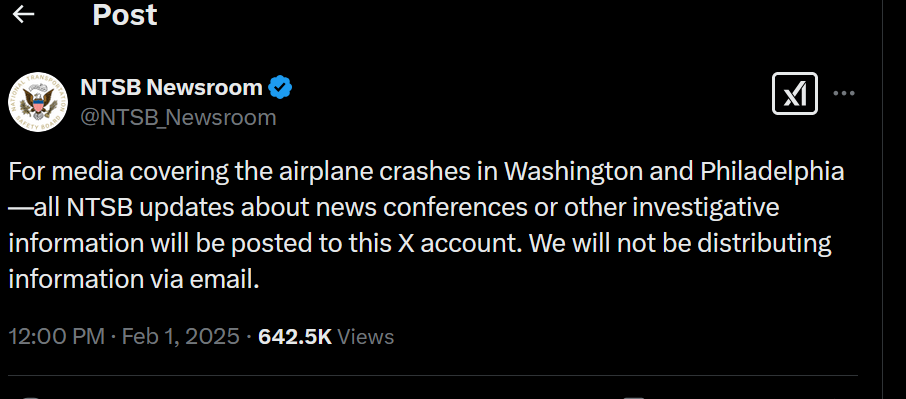Click 'We will not be distributing' sentence

(680, 245)
